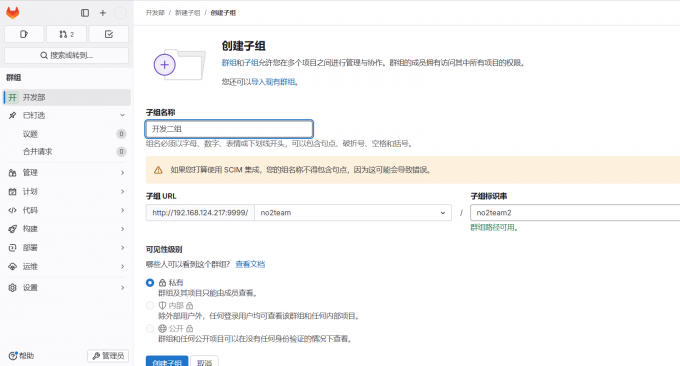Go to 开发部 breadcrumb
This screenshot has height=366, width=680.
[155, 13]
